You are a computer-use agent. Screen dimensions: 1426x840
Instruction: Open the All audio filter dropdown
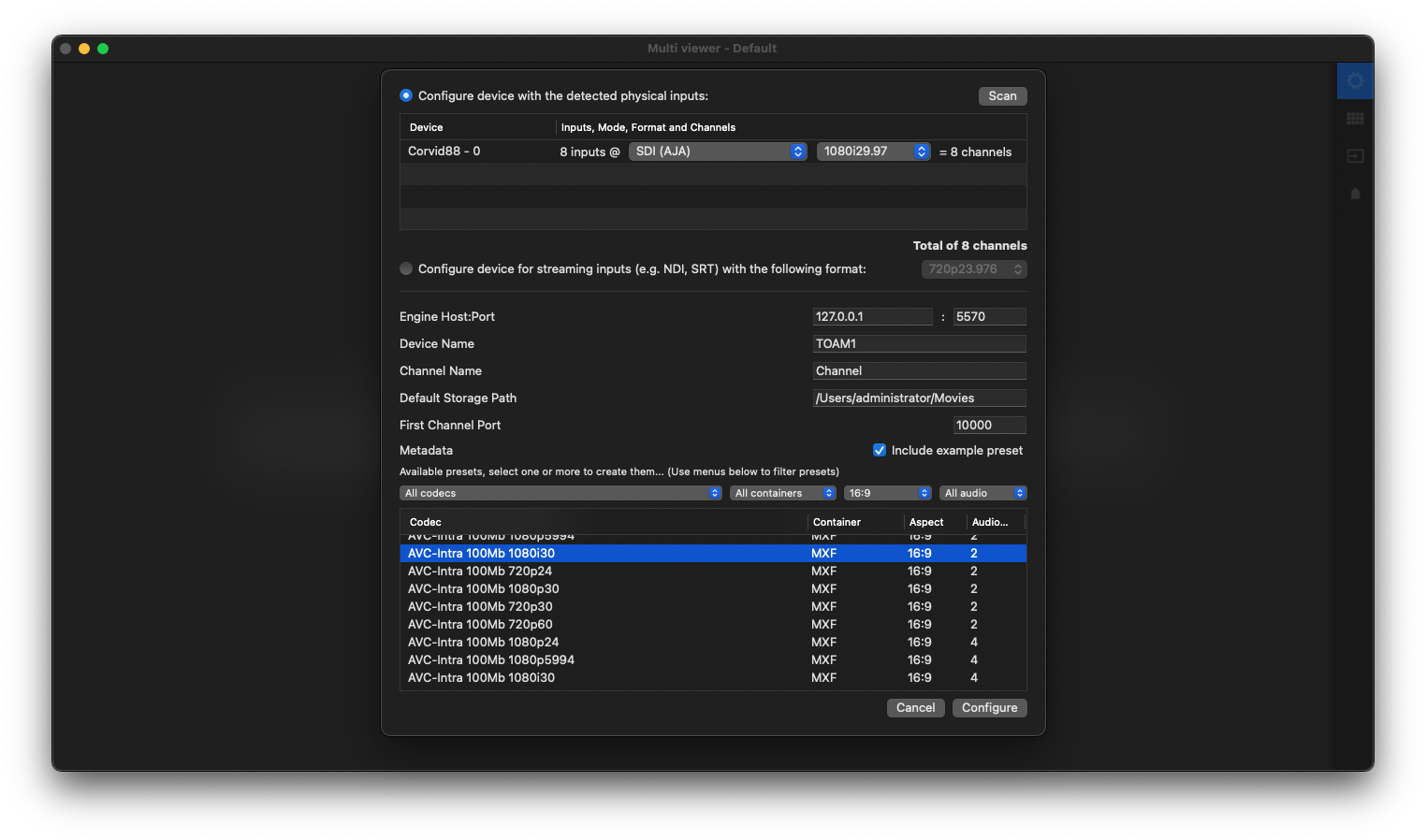[983, 493]
